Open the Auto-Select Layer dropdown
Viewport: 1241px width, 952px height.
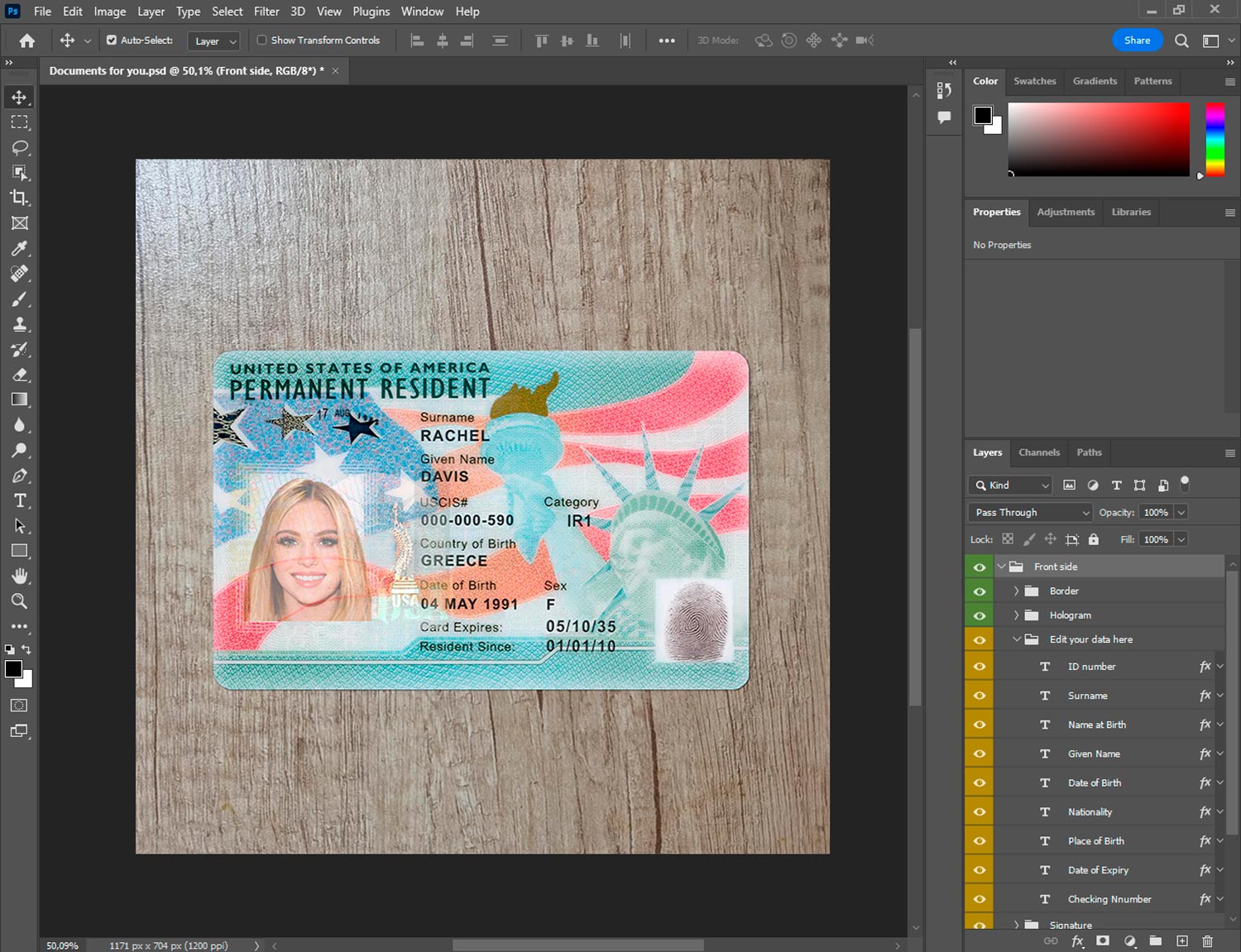point(214,41)
